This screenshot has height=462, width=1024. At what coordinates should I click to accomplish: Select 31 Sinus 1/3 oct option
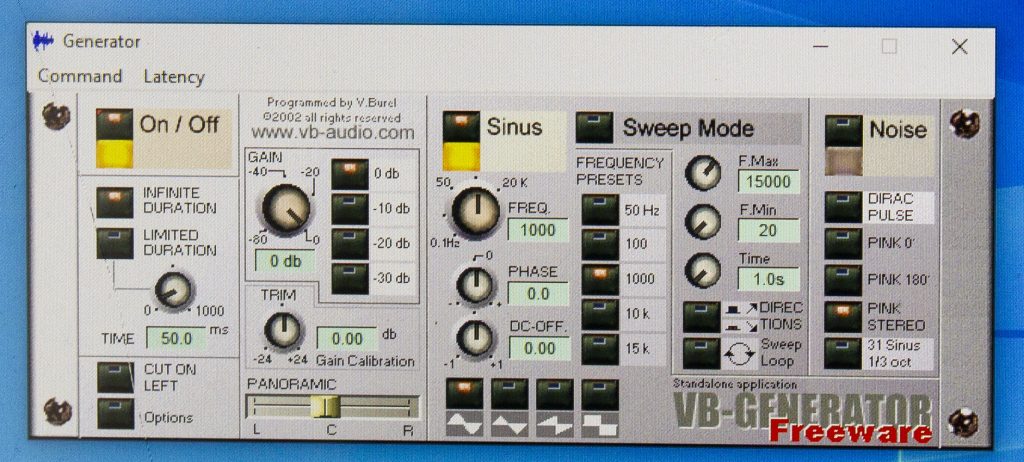coord(843,354)
